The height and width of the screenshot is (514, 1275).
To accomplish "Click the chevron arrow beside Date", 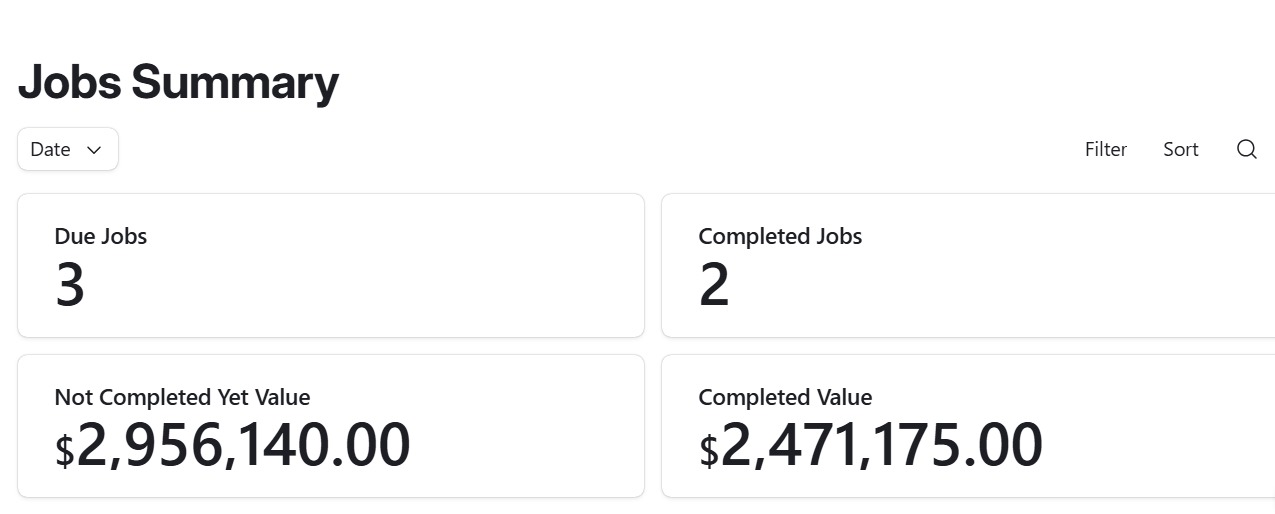I will tap(94, 150).
